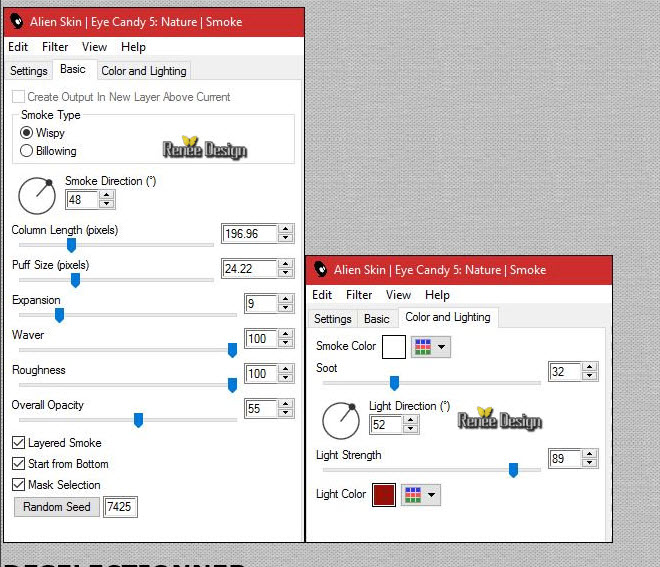Screen dimensions: 660x567
Task: Increase Smoke Direction with up spinner
Action: (107, 195)
